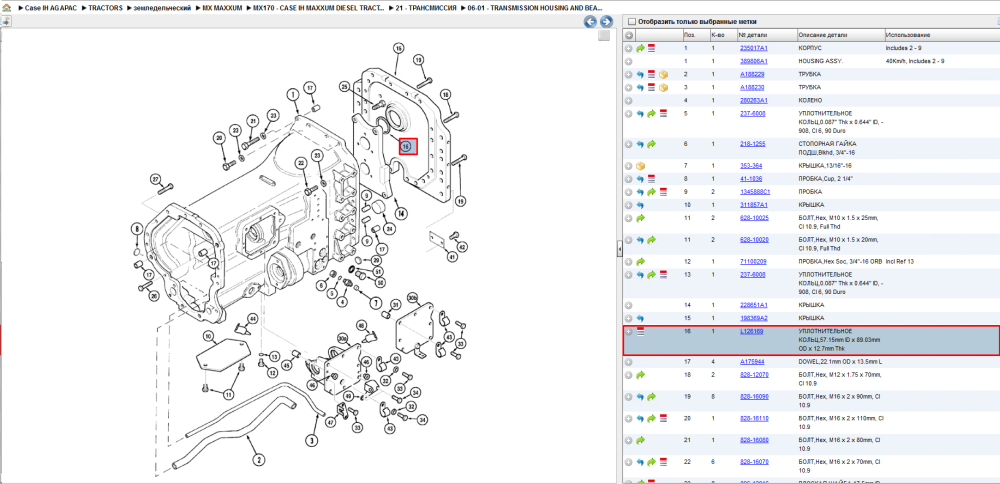Click blue arrow on row 311857A1

[640, 205]
